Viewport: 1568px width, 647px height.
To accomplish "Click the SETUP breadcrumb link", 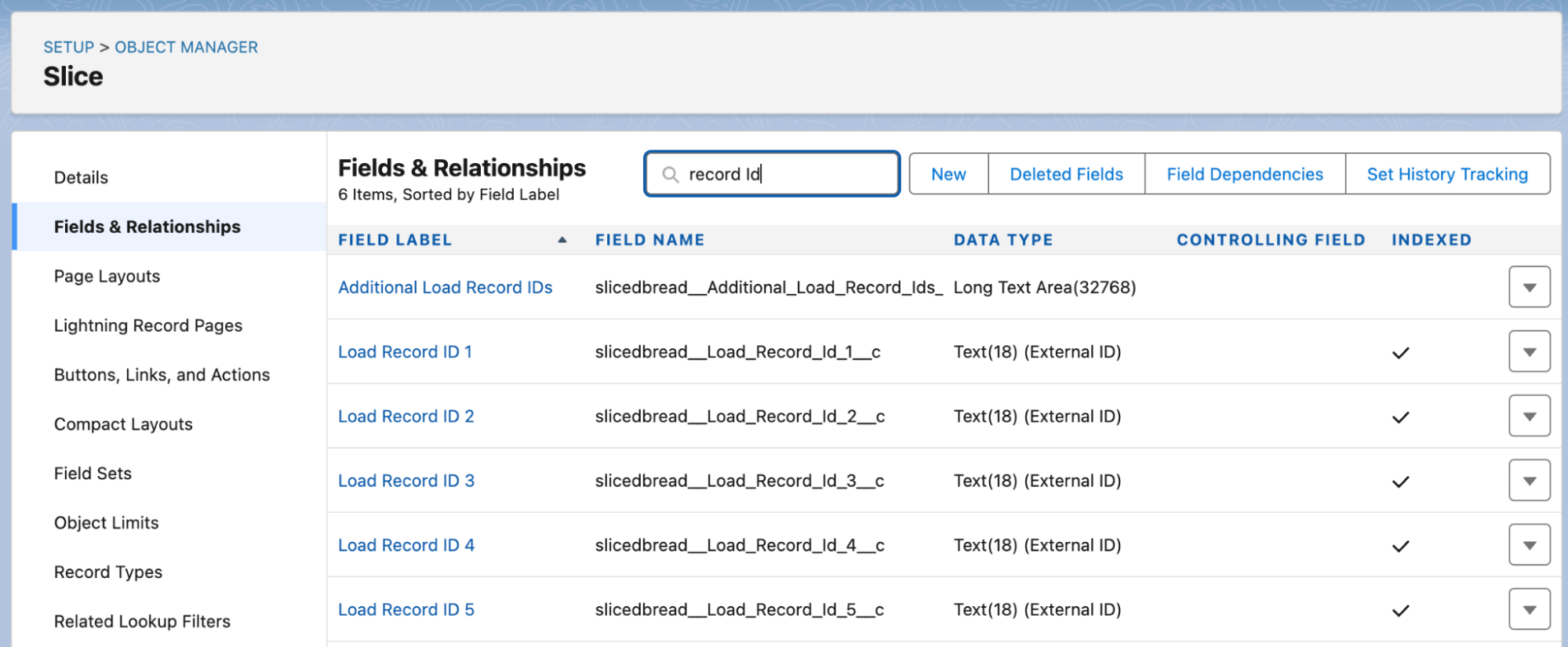I will tap(68, 47).
